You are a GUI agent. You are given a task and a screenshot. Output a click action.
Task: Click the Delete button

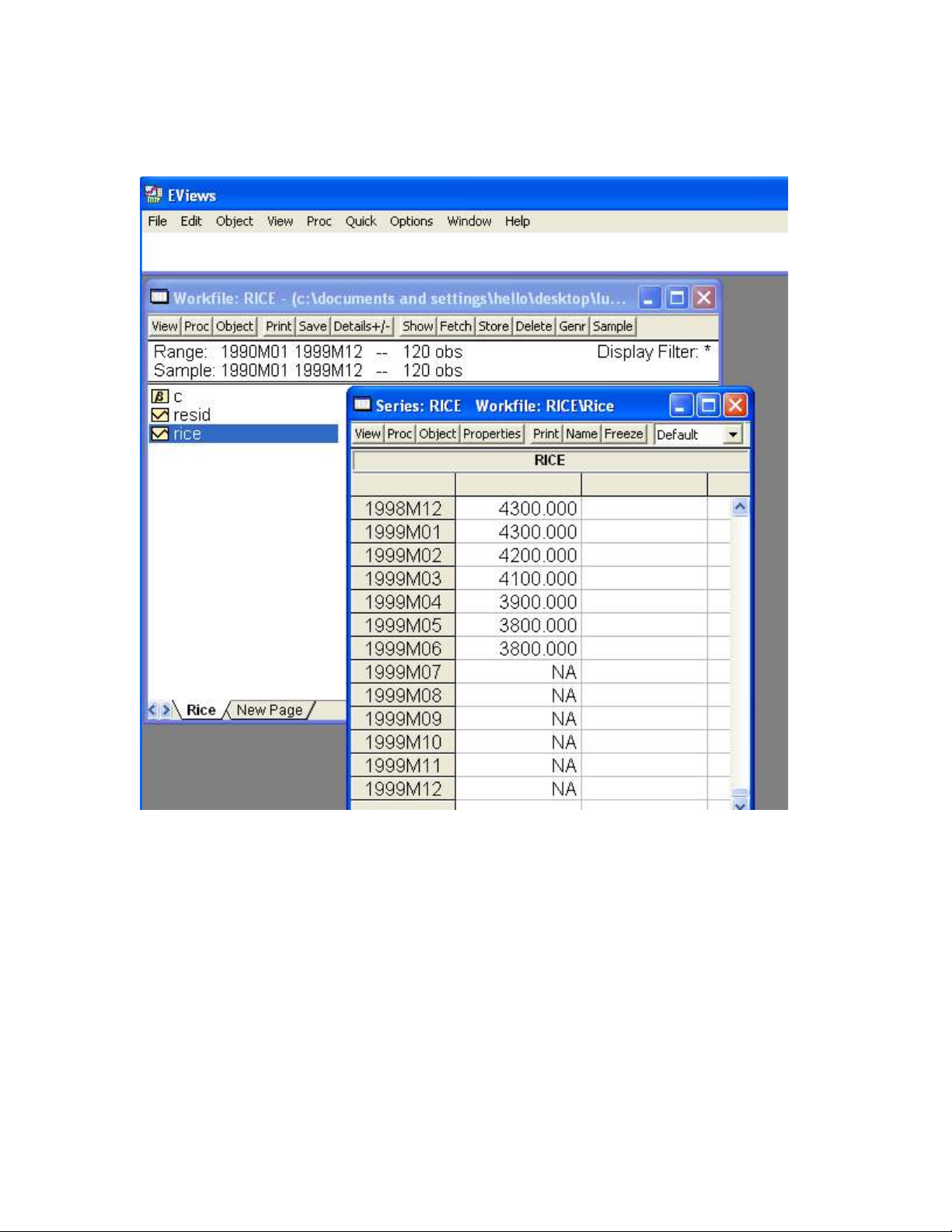pyautogui.click(x=534, y=326)
